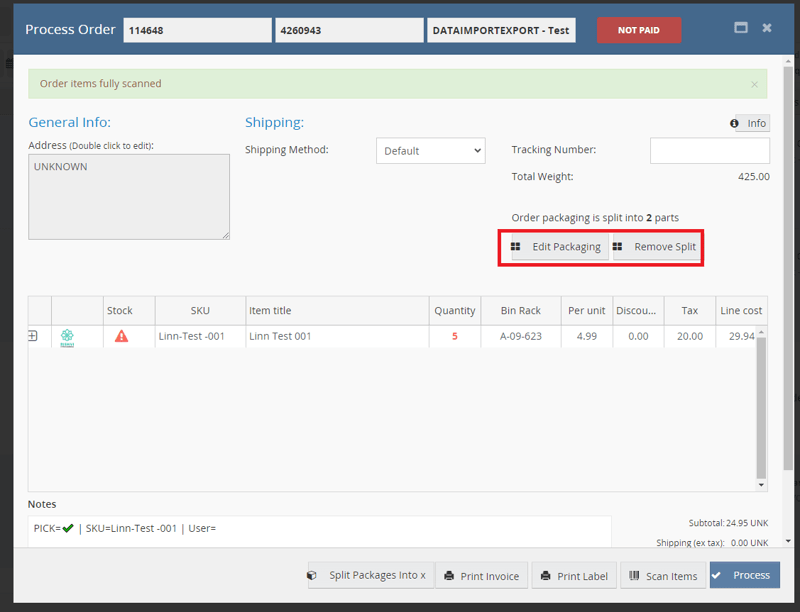Screen dimensions: 800x612
Task: Click the Print Invoice button
Action: [x=482, y=576]
